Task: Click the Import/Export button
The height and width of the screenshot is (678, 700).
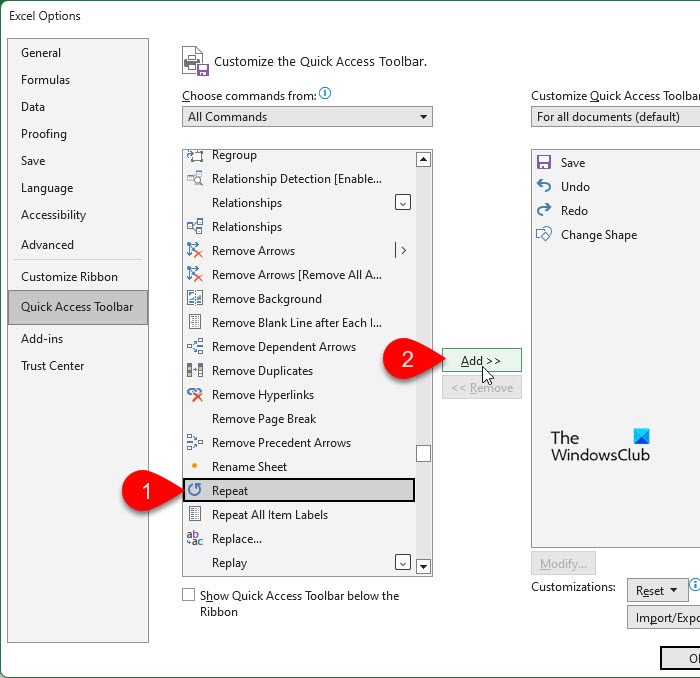Action: pyautogui.click(x=664, y=617)
